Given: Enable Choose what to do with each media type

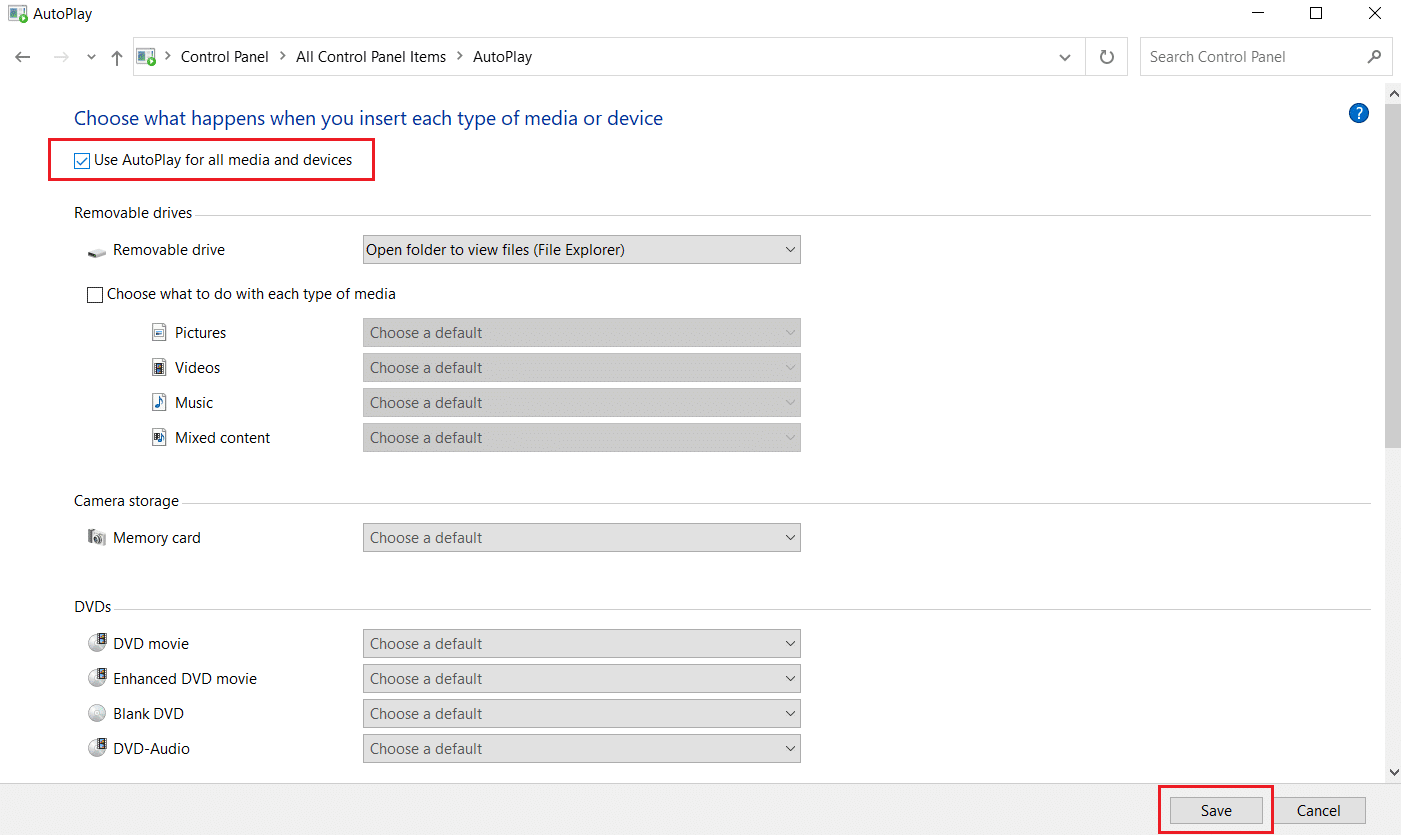Looking at the screenshot, I should click(x=95, y=295).
